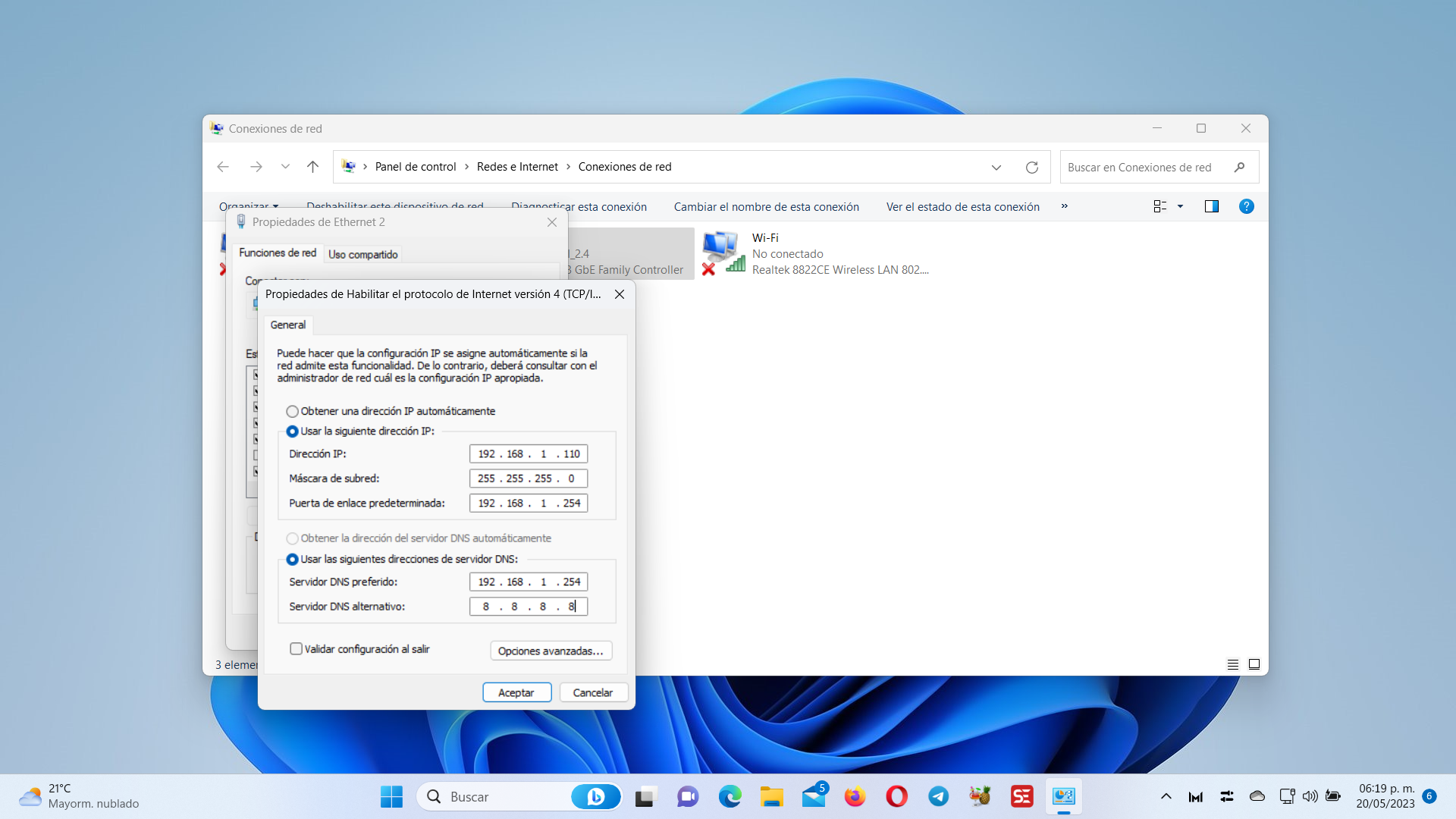Expand the toolbar overflow chevron

1064,206
